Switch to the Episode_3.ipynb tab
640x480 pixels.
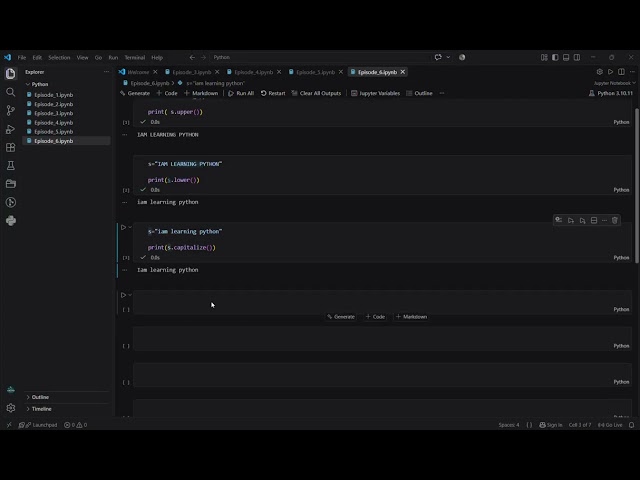pyautogui.click(x=191, y=72)
